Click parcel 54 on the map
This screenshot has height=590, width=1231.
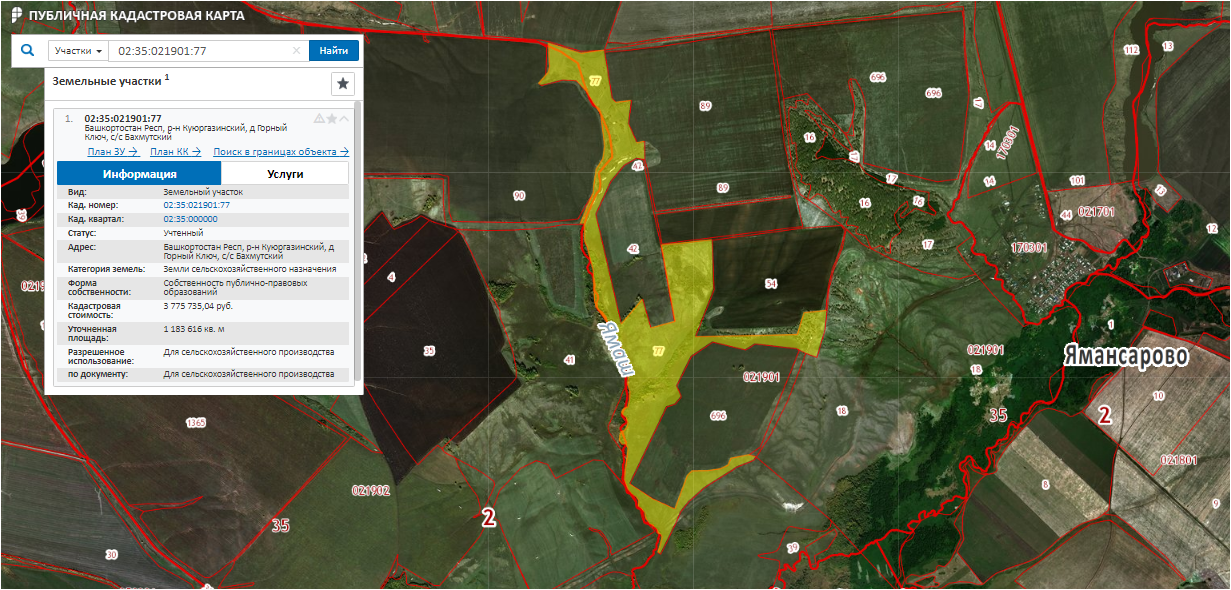(x=770, y=284)
